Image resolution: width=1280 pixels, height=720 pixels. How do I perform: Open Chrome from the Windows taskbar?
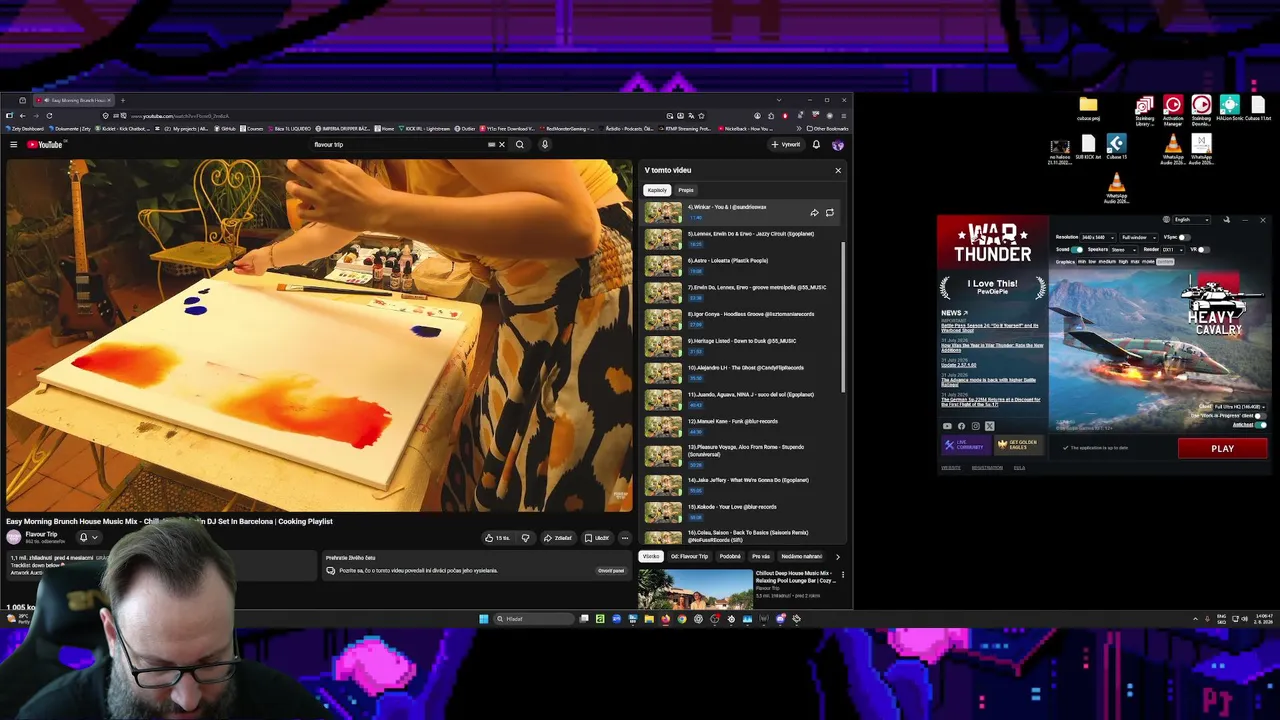coord(682,619)
